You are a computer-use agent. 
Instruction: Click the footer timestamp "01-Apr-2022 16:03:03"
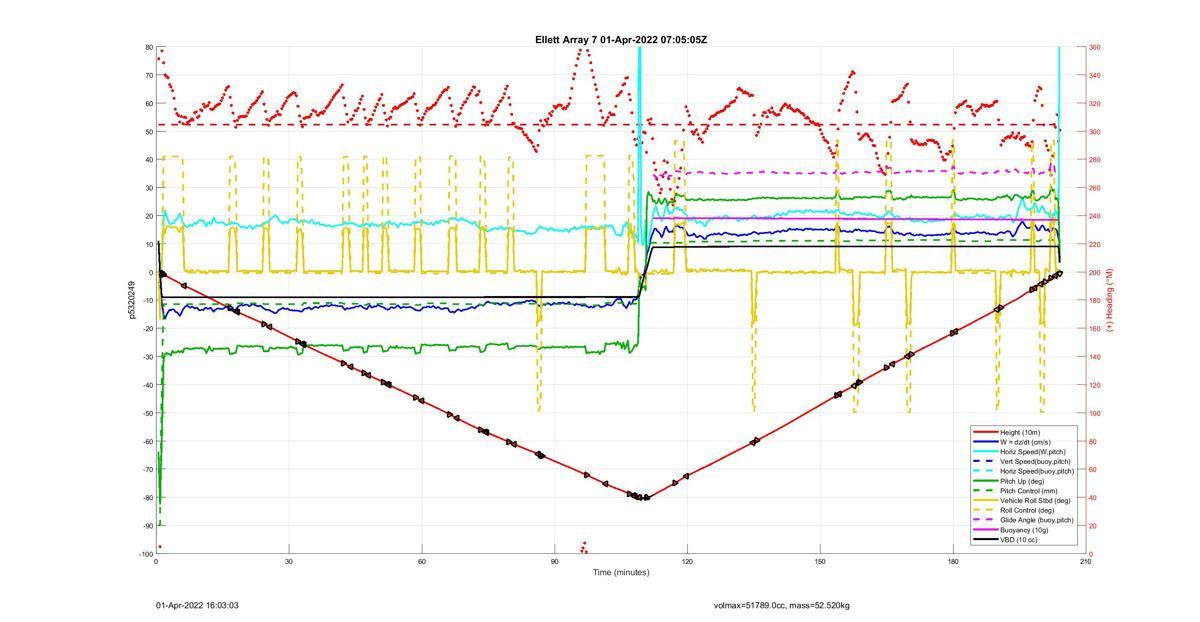[x=197, y=605]
